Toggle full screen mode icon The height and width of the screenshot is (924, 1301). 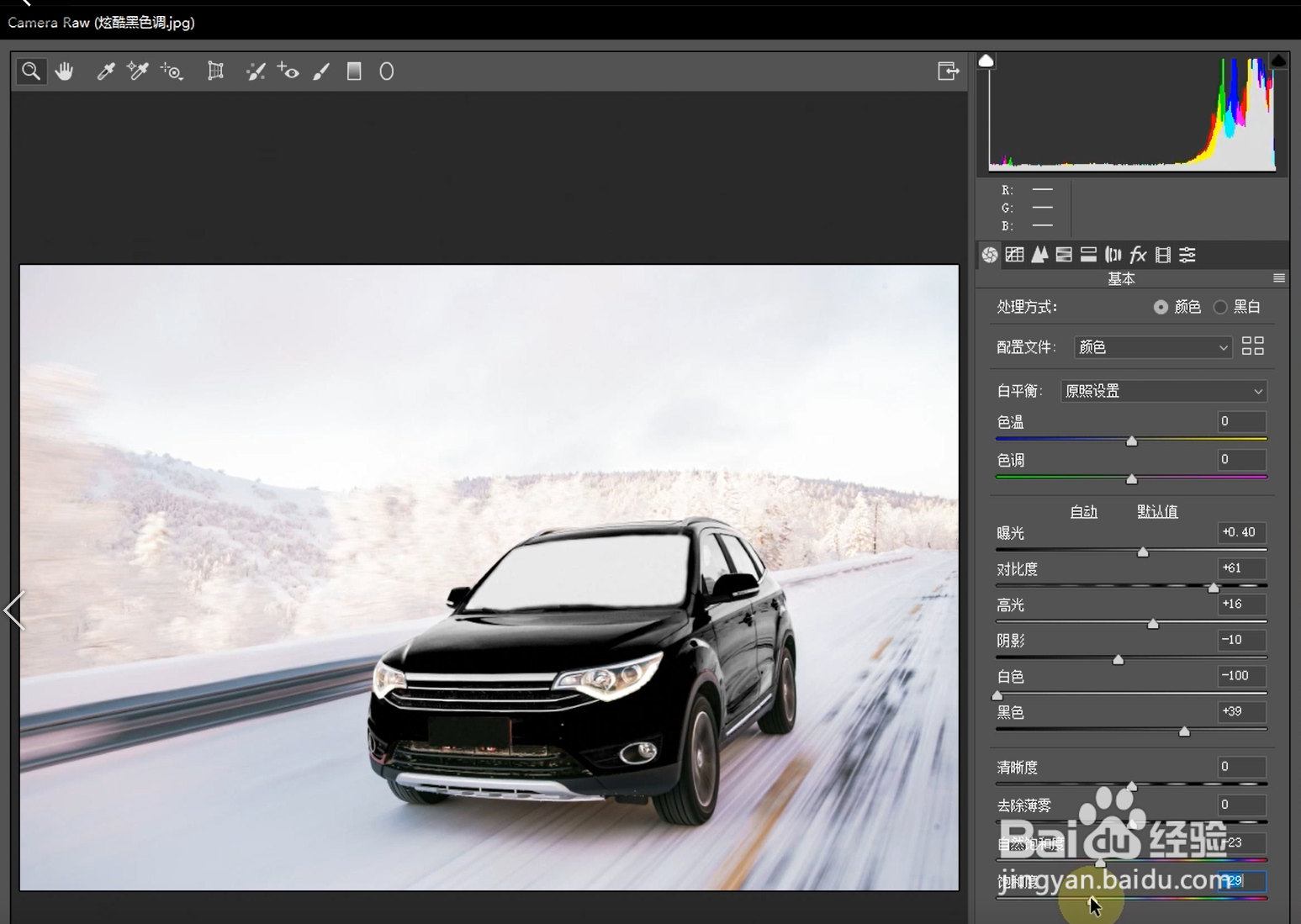coord(949,71)
